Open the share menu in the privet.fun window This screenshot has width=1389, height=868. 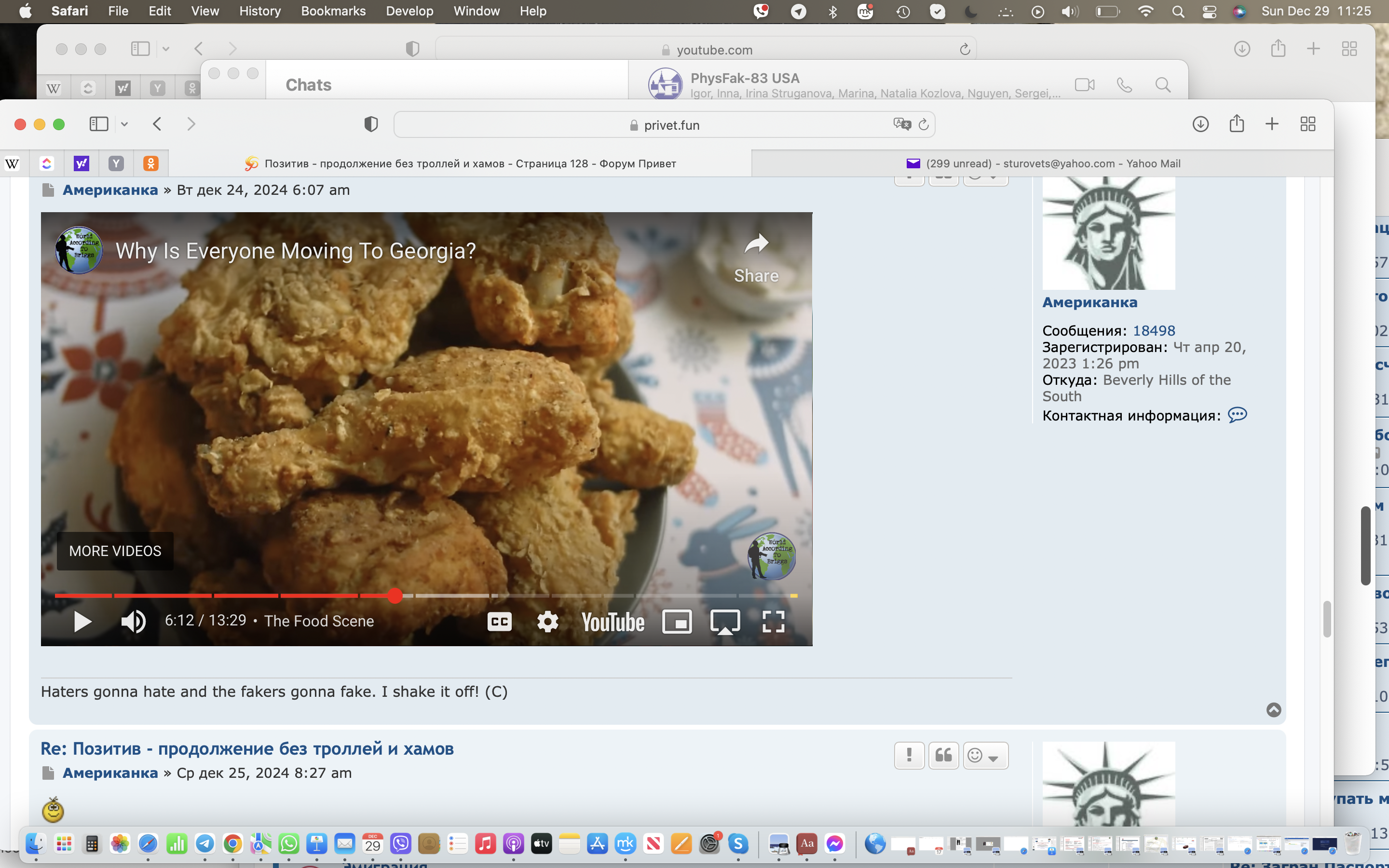1236,123
